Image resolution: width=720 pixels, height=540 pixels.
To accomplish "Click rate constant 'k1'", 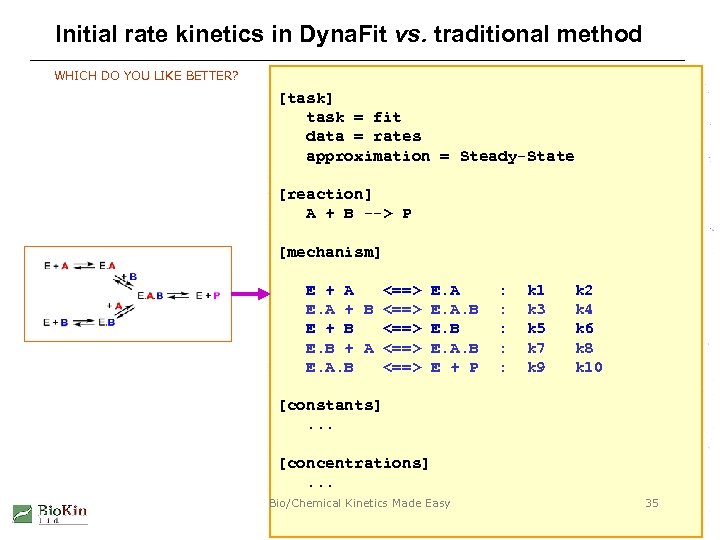I will [x=536, y=290].
